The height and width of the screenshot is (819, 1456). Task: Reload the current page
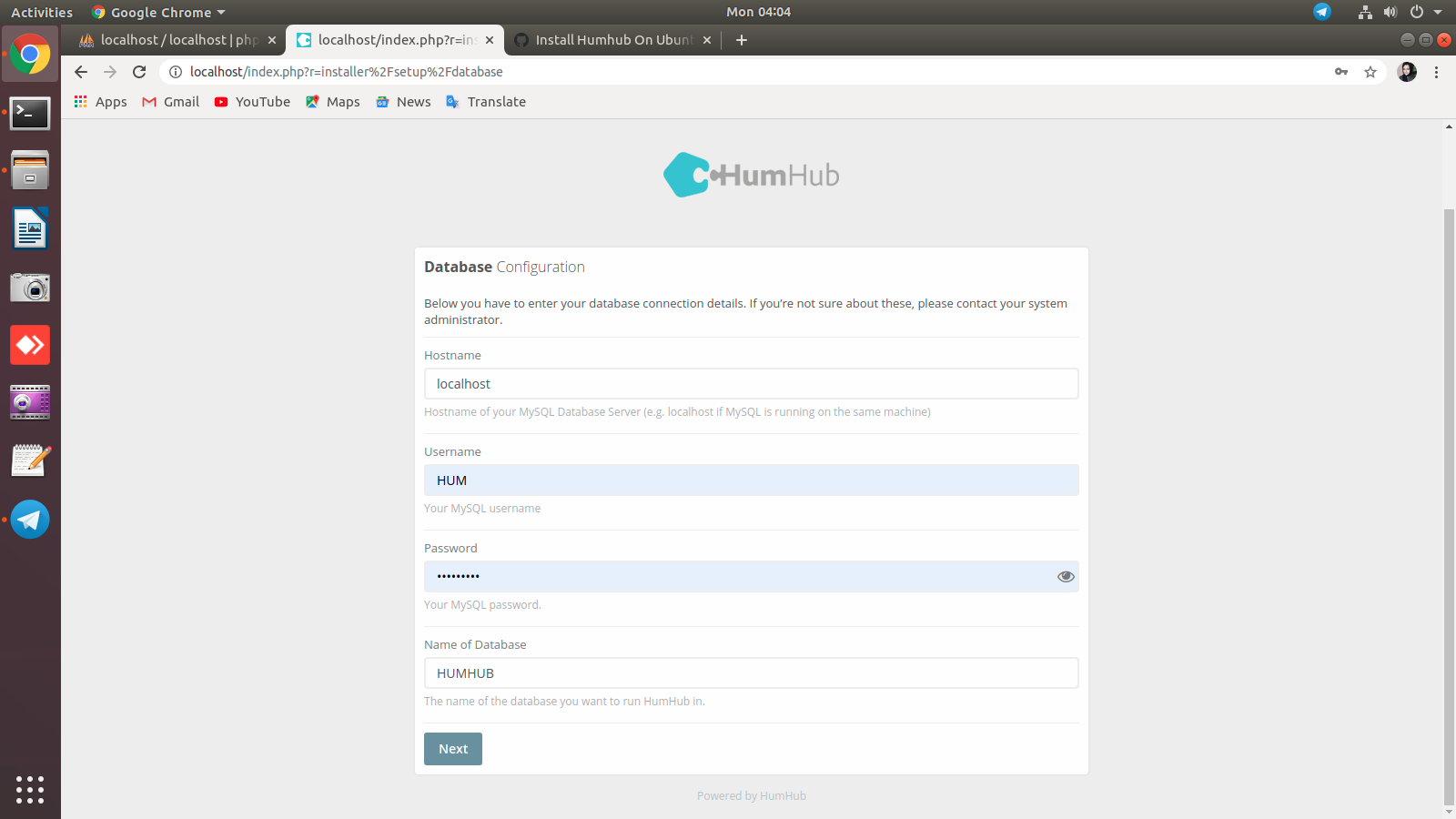tap(139, 72)
